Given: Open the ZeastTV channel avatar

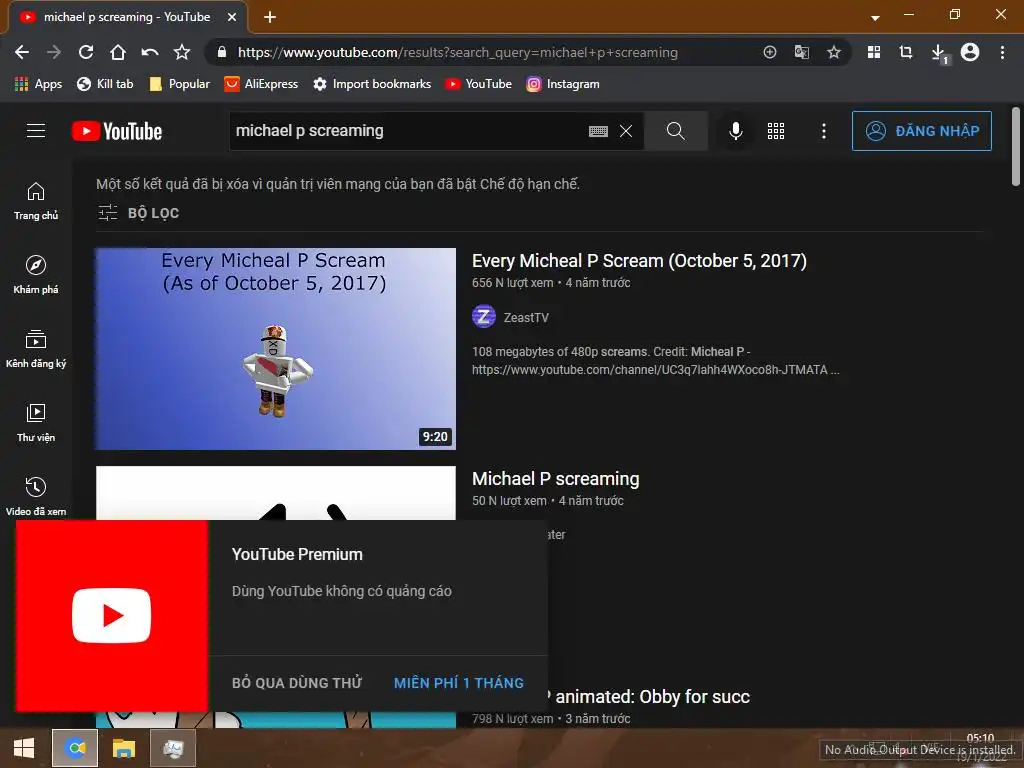Looking at the screenshot, I should tap(483, 317).
